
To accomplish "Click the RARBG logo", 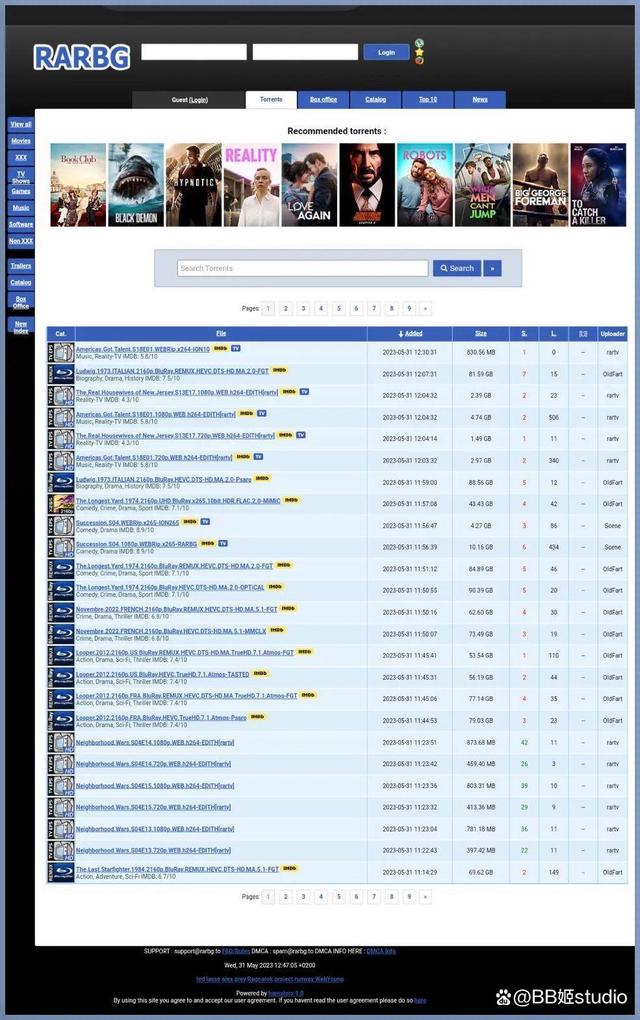I will pyautogui.click(x=82, y=57).
